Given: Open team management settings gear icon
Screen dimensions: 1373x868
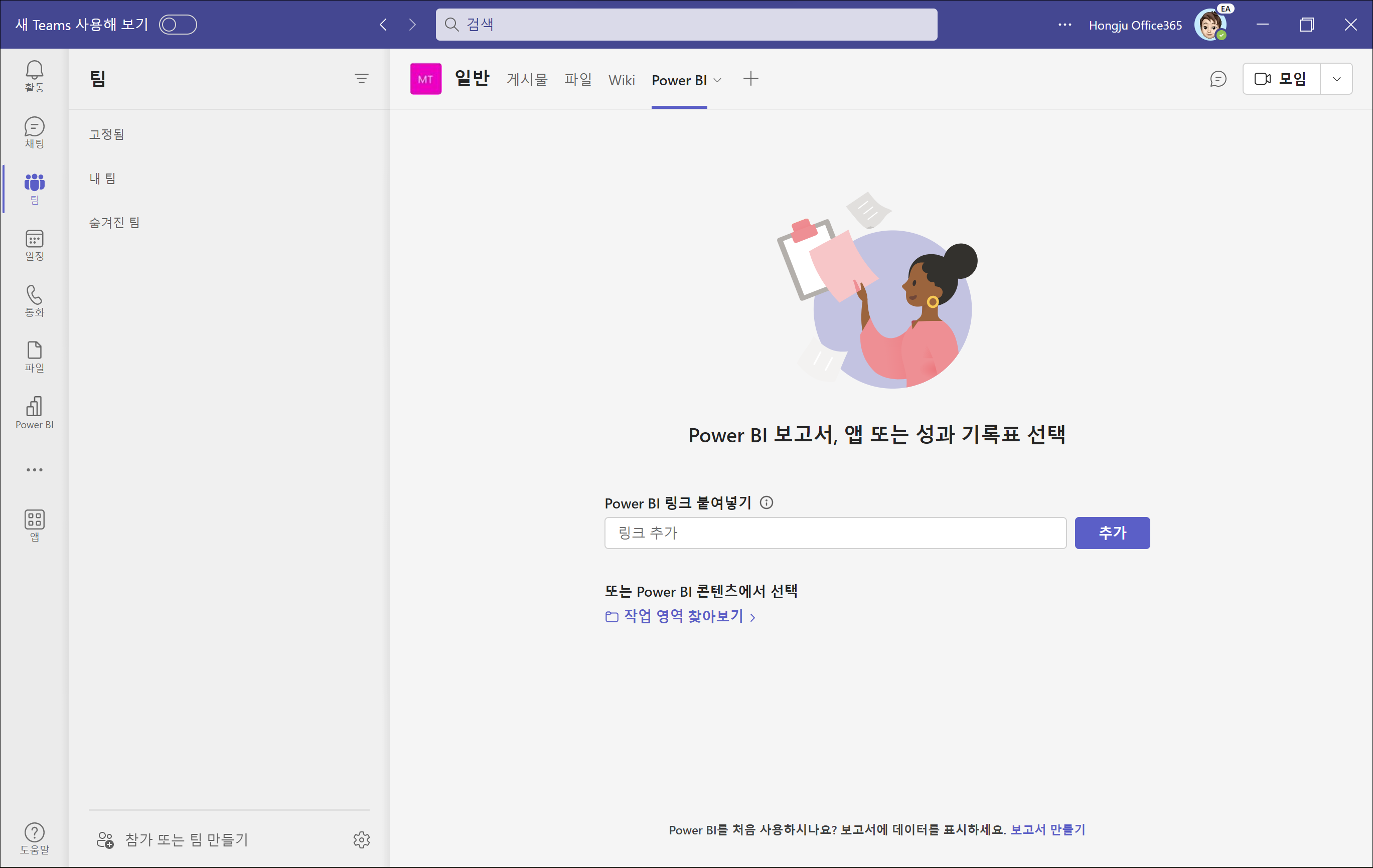Looking at the screenshot, I should point(362,839).
